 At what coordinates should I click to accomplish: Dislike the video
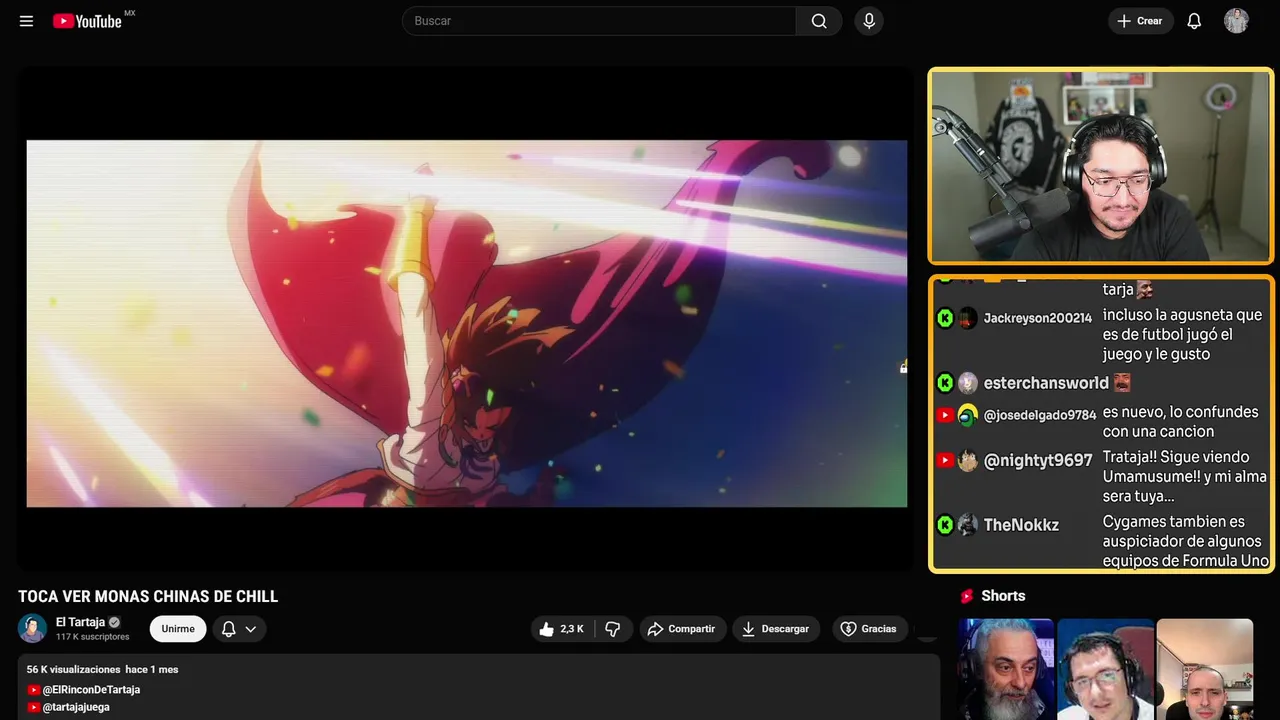613,629
